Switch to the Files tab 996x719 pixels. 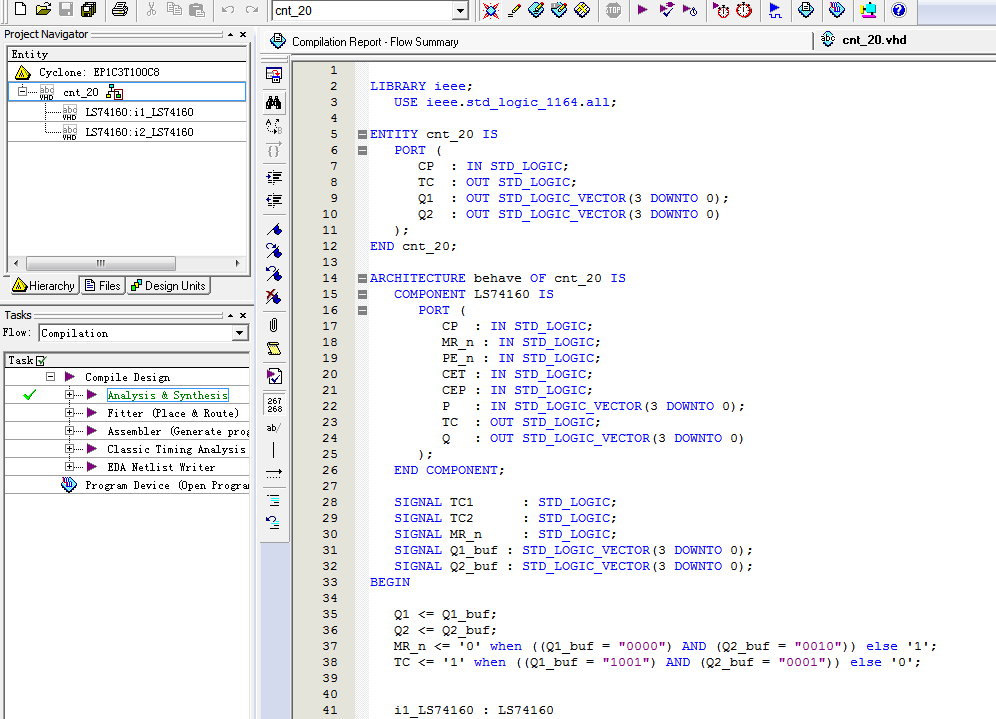pos(102,286)
